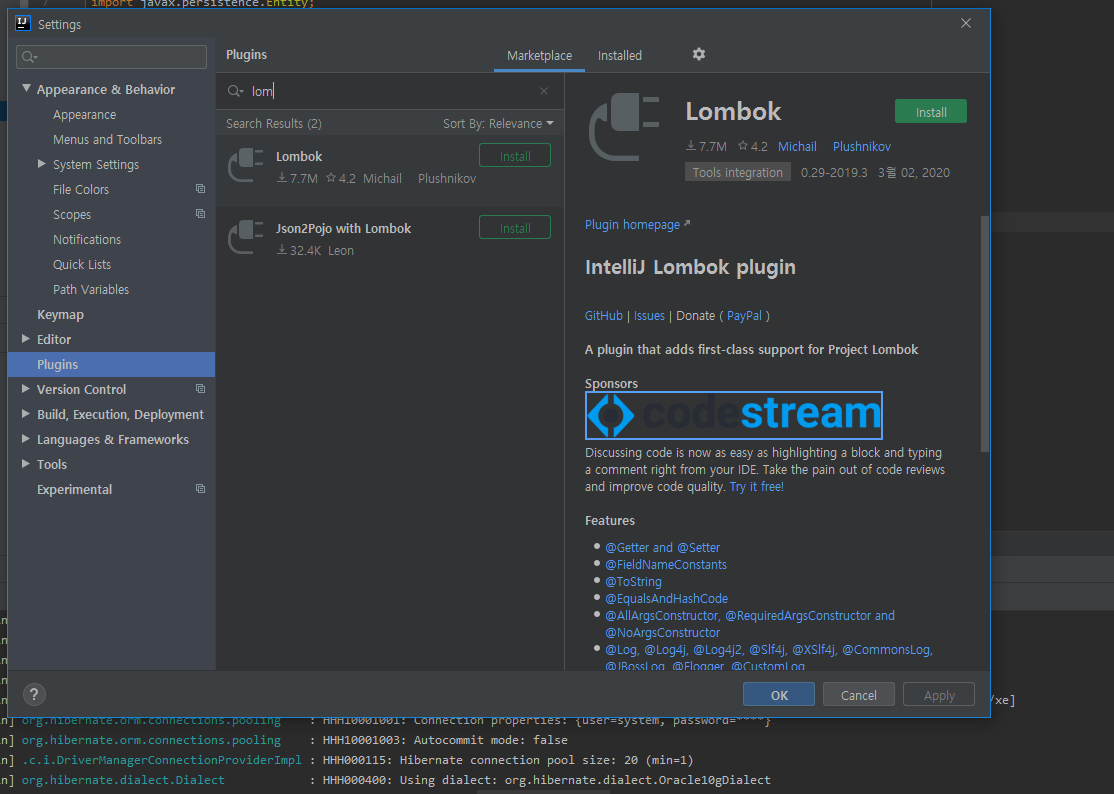Click the Plushnikov author link
This screenshot has height=794, width=1114.
[x=862, y=146]
